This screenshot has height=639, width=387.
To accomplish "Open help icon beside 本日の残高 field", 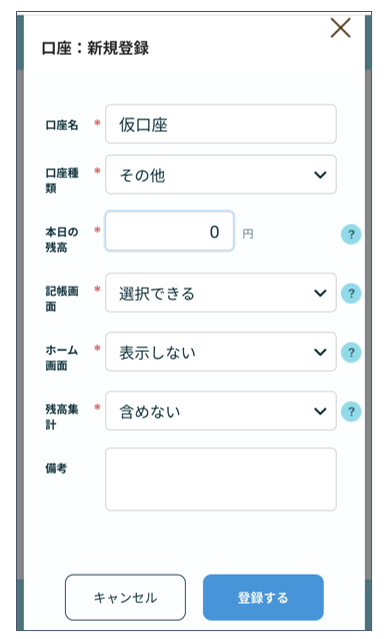I will tap(351, 234).
